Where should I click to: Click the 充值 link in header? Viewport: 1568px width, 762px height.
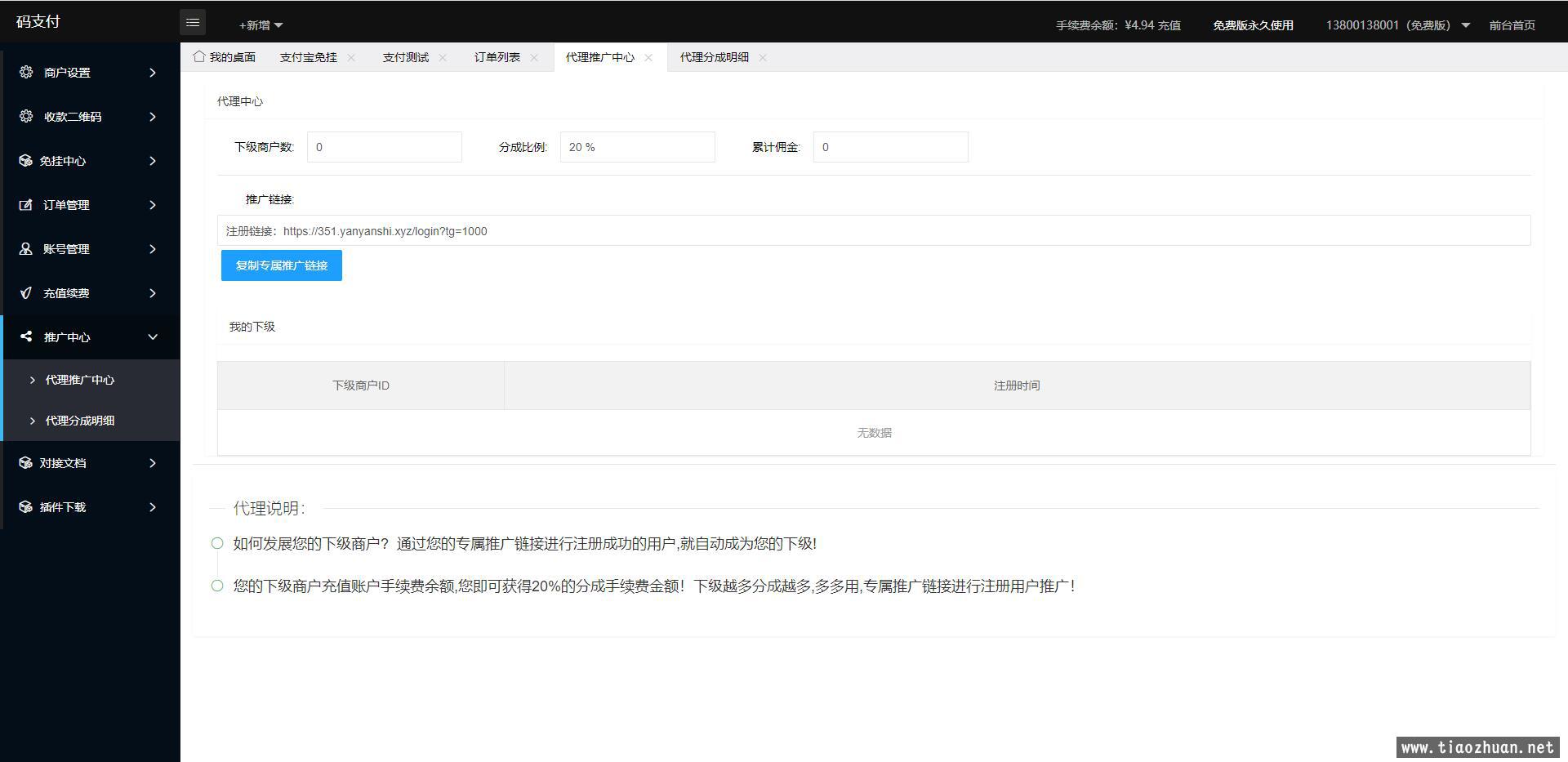coord(1169,25)
